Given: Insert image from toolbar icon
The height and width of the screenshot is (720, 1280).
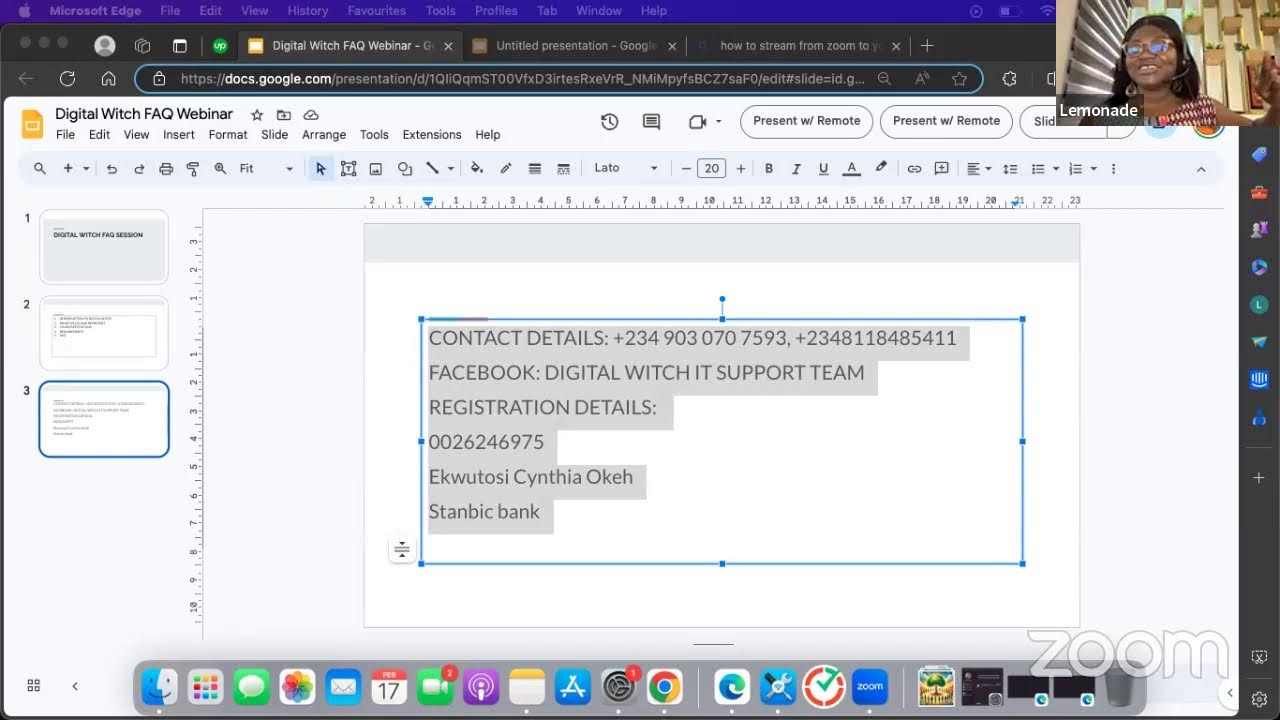Looking at the screenshot, I should click(376, 169).
